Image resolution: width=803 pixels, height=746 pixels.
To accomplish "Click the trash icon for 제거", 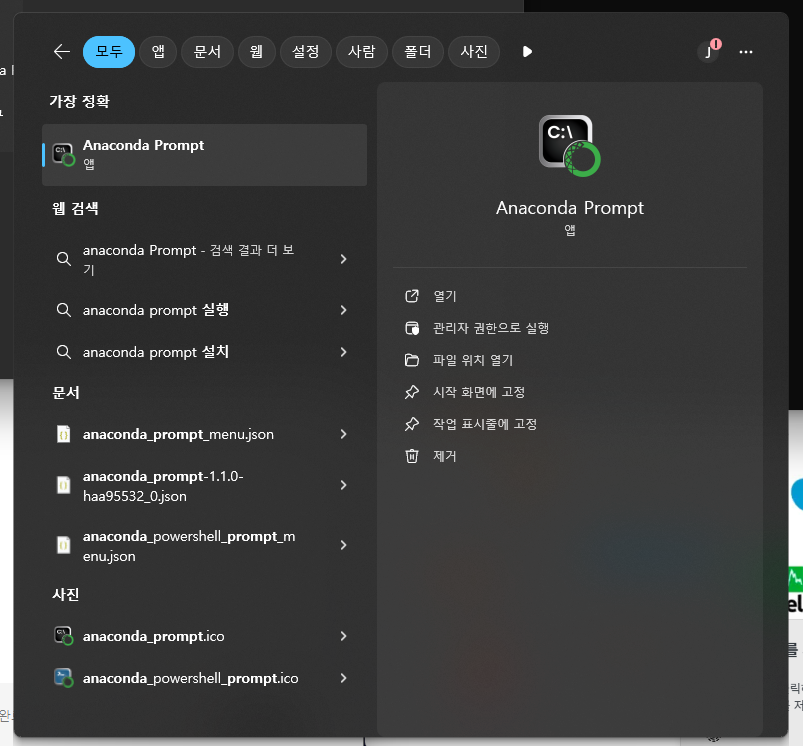I will [412, 456].
